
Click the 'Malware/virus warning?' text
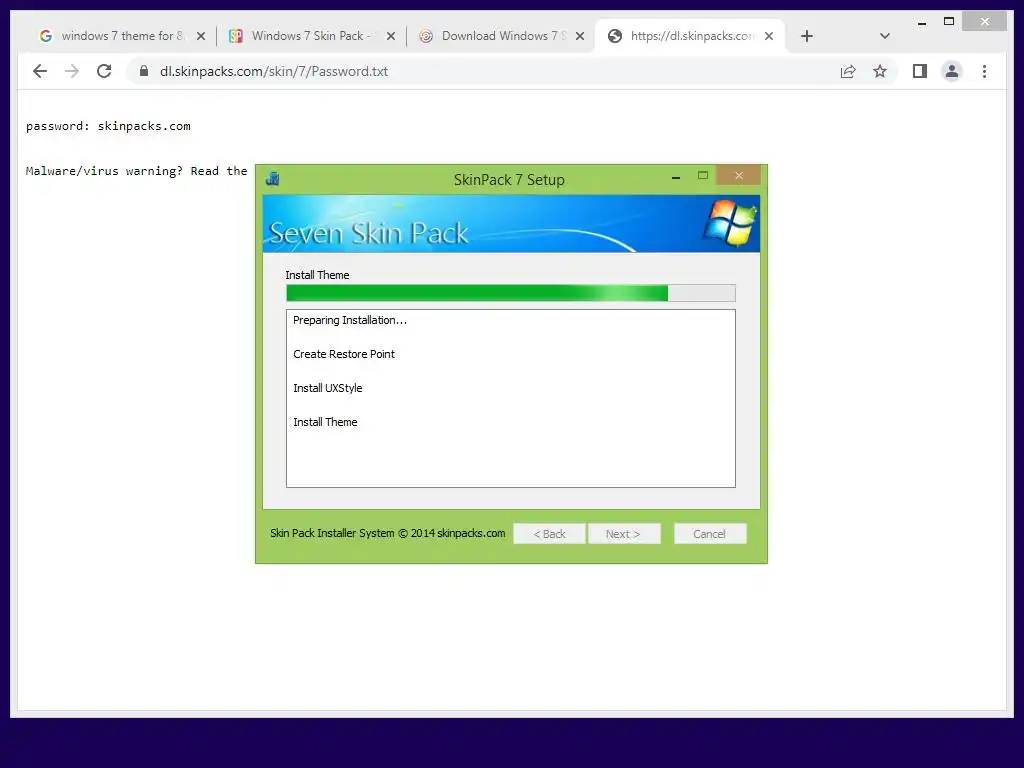click(104, 171)
